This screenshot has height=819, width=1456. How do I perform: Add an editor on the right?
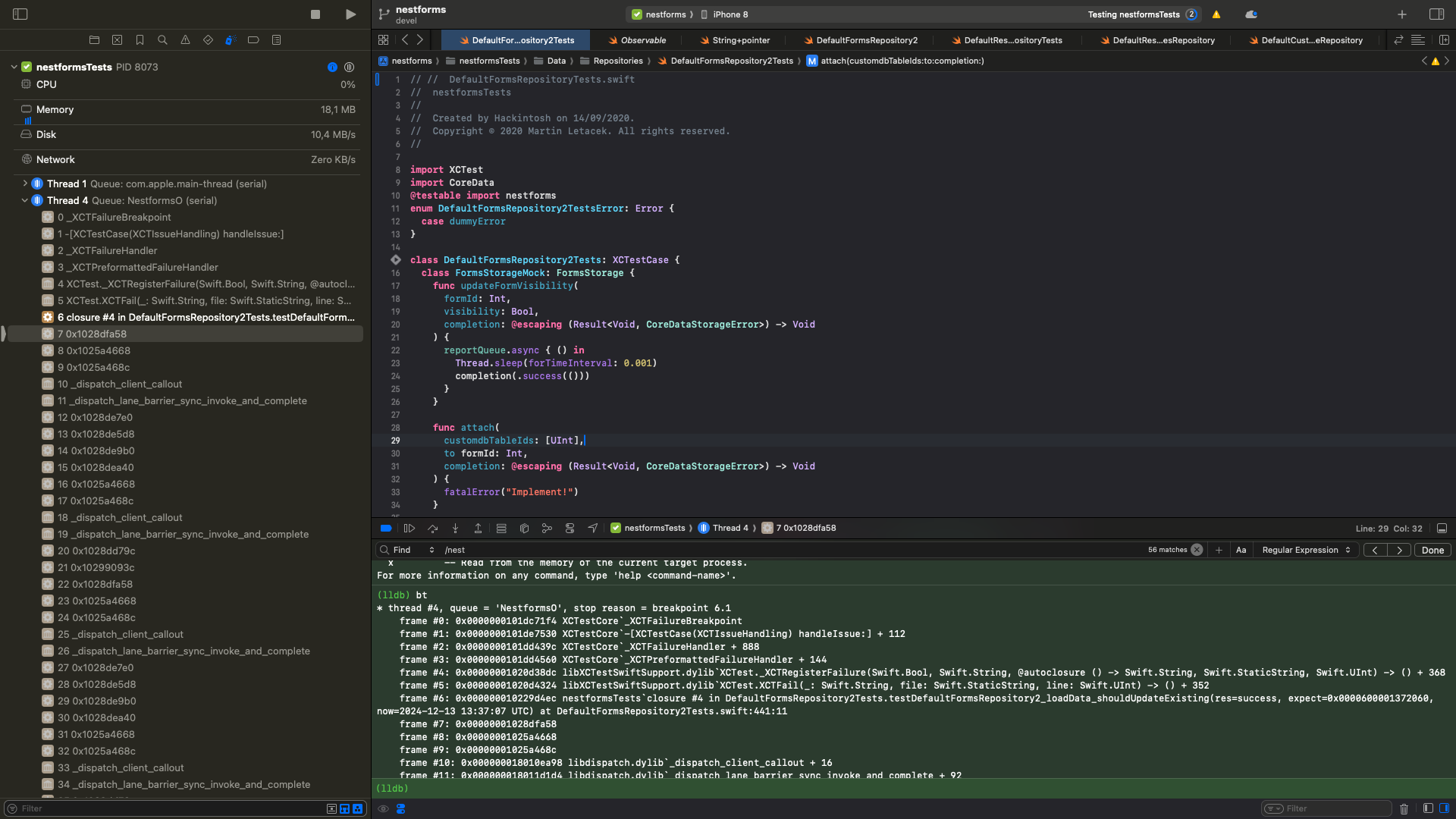[1444, 40]
